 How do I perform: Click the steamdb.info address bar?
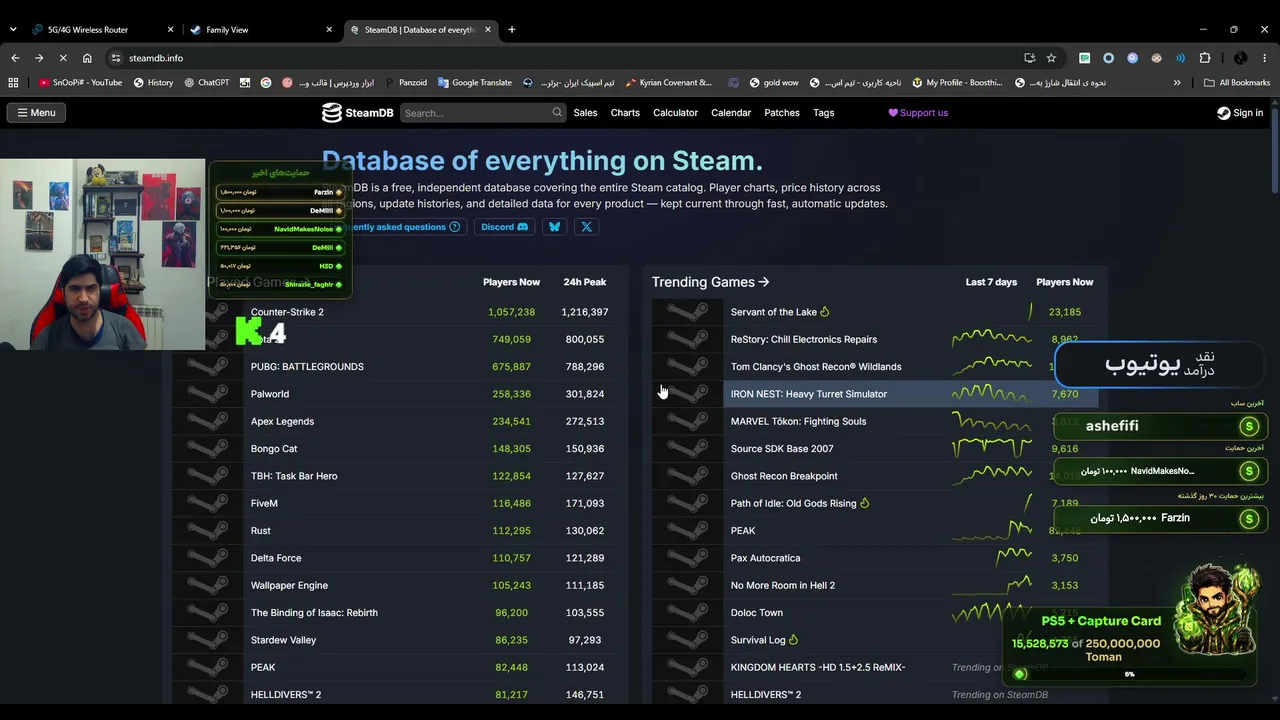pyautogui.click(x=570, y=58)
